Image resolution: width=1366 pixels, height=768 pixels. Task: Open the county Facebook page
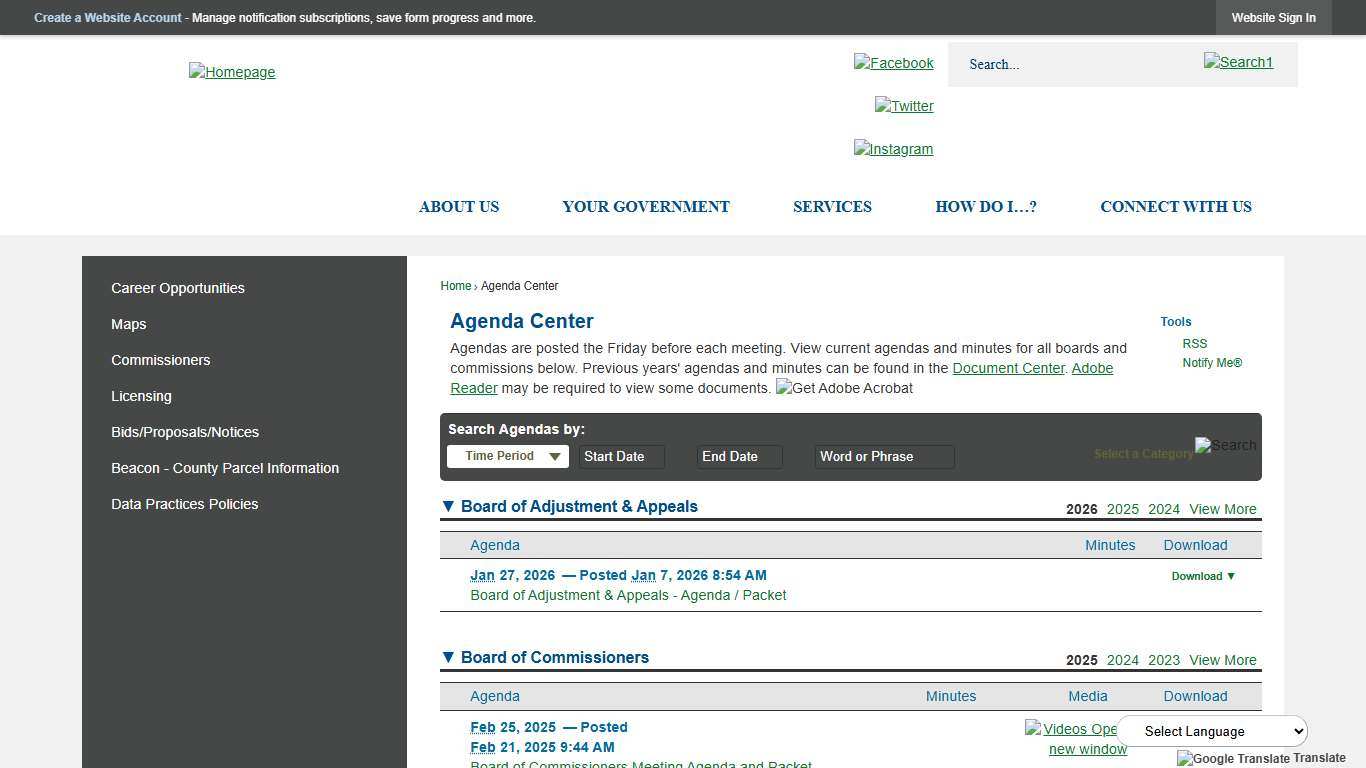point(893,63)
